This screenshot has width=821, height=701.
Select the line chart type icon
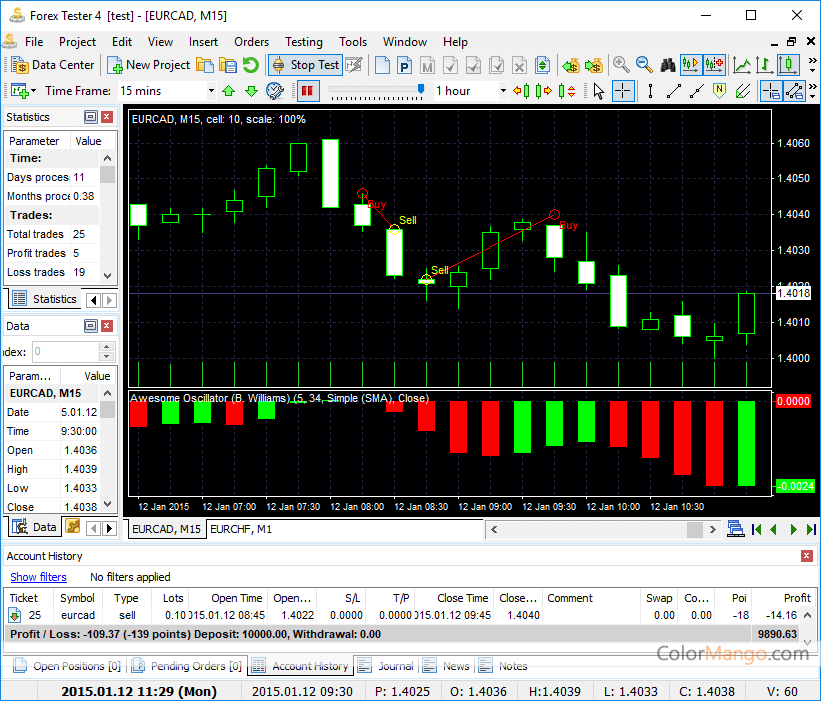tap(742, 65)
